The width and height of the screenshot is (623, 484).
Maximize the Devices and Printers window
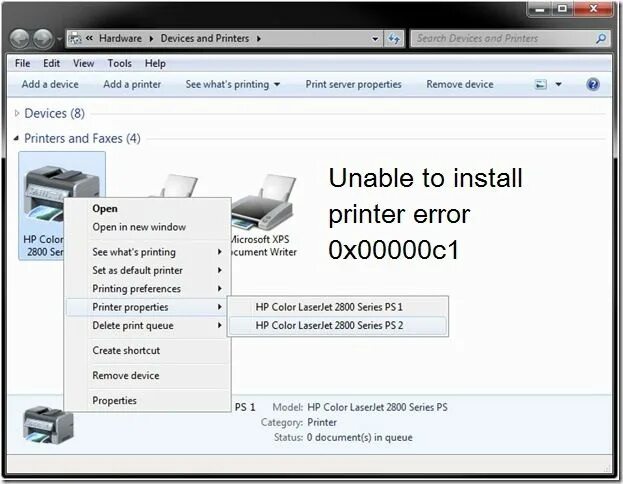[x=562, y=9]
